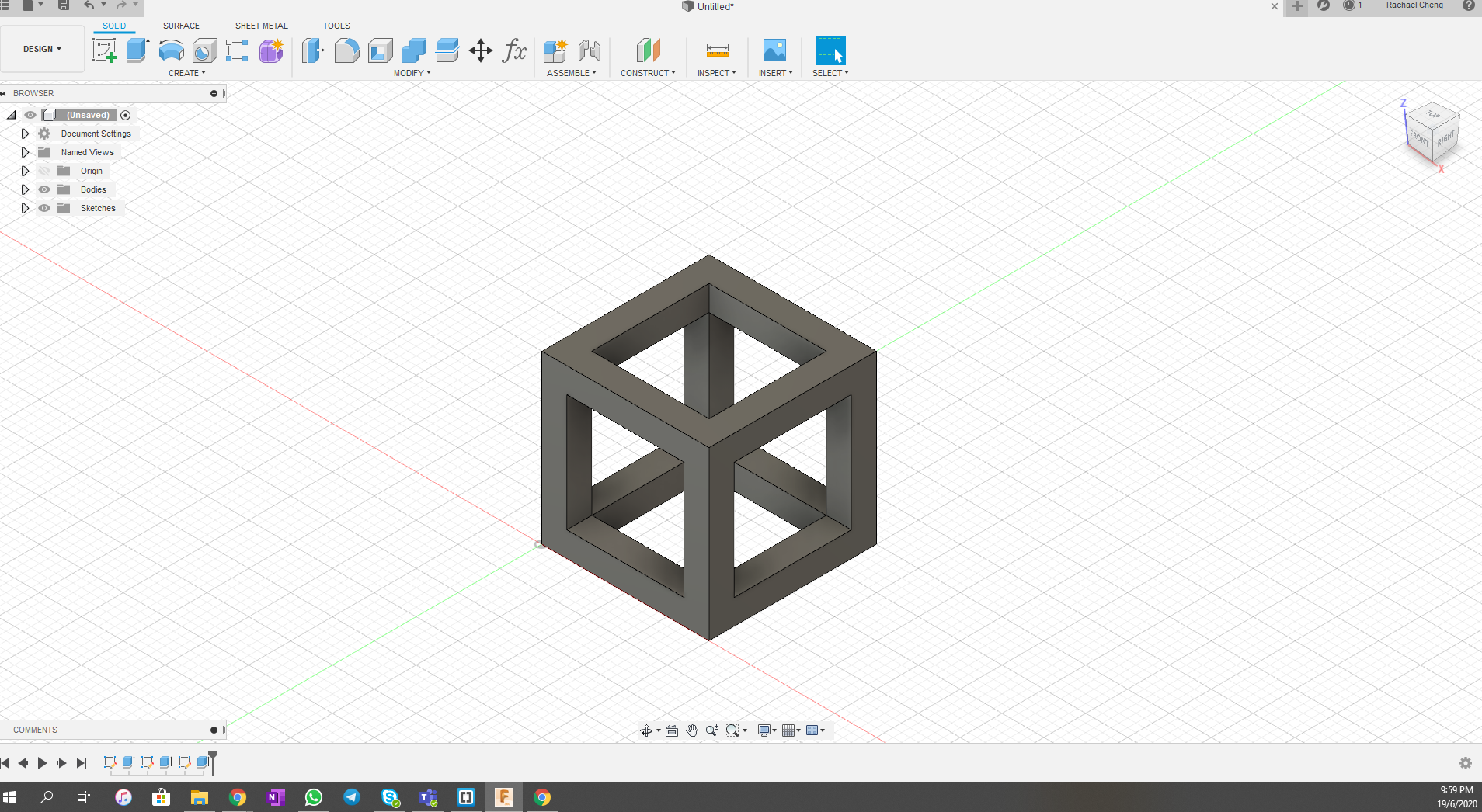Toggle visibility of the Origin folder
Screen dimensions: 1482x812
[44, 171]
